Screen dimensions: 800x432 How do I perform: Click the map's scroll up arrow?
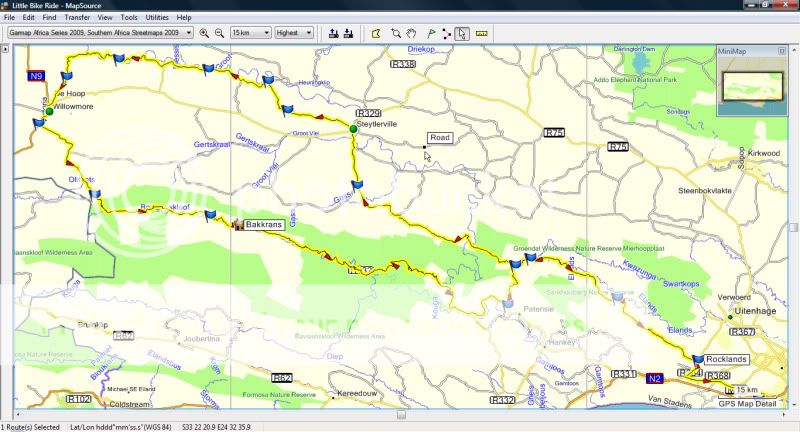793,49
